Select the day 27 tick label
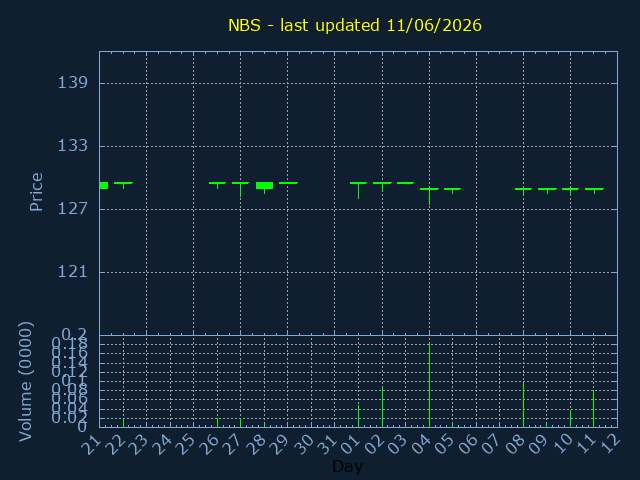 [232, 444]
